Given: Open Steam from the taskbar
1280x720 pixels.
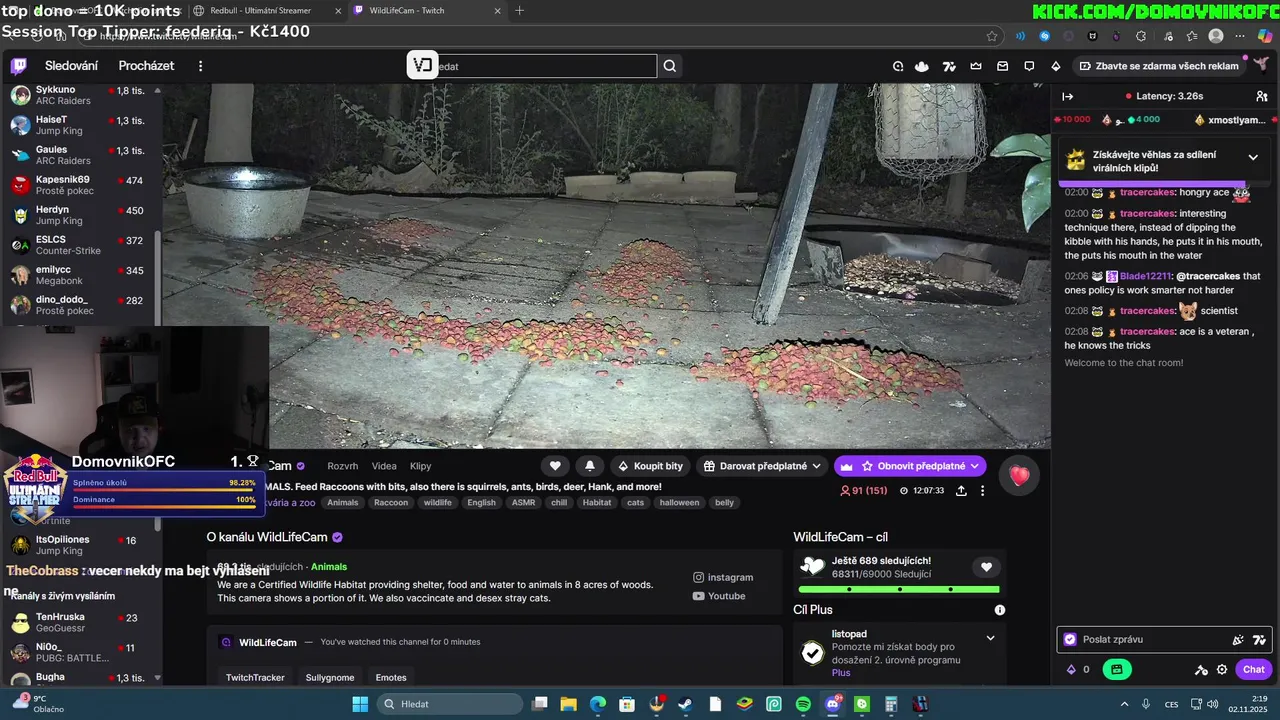Looking at the screenshot, I should [x=685, y=704].
